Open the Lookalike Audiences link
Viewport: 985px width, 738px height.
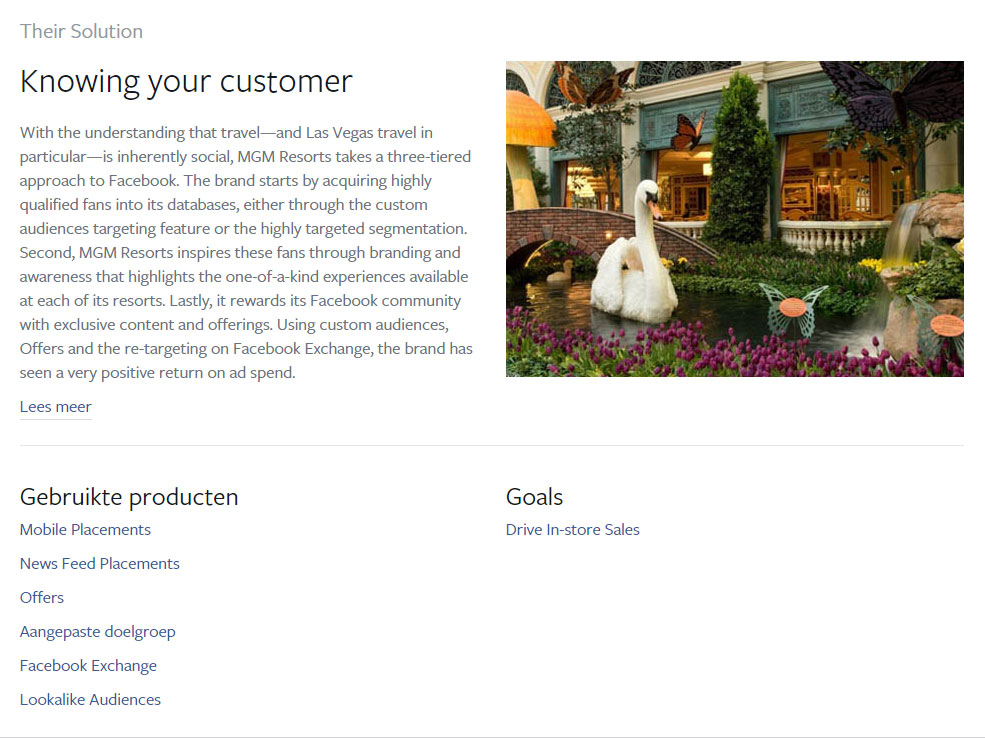pos(90,700)
